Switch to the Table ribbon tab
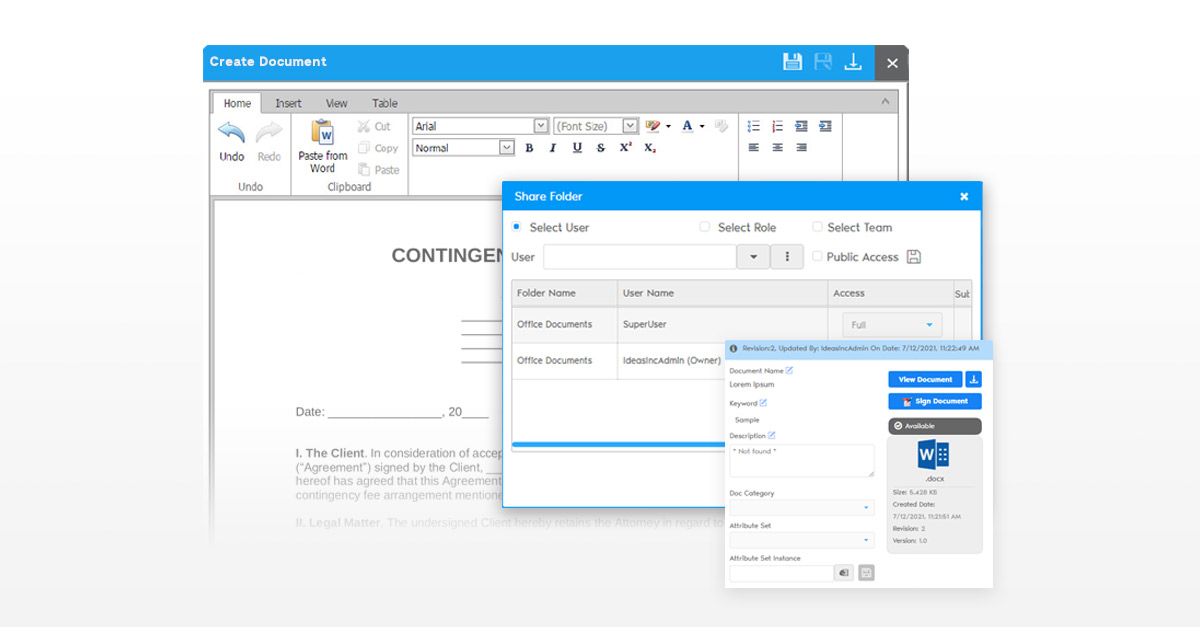The height and width of the screenshot is (627, 1200). pos(385,103)
